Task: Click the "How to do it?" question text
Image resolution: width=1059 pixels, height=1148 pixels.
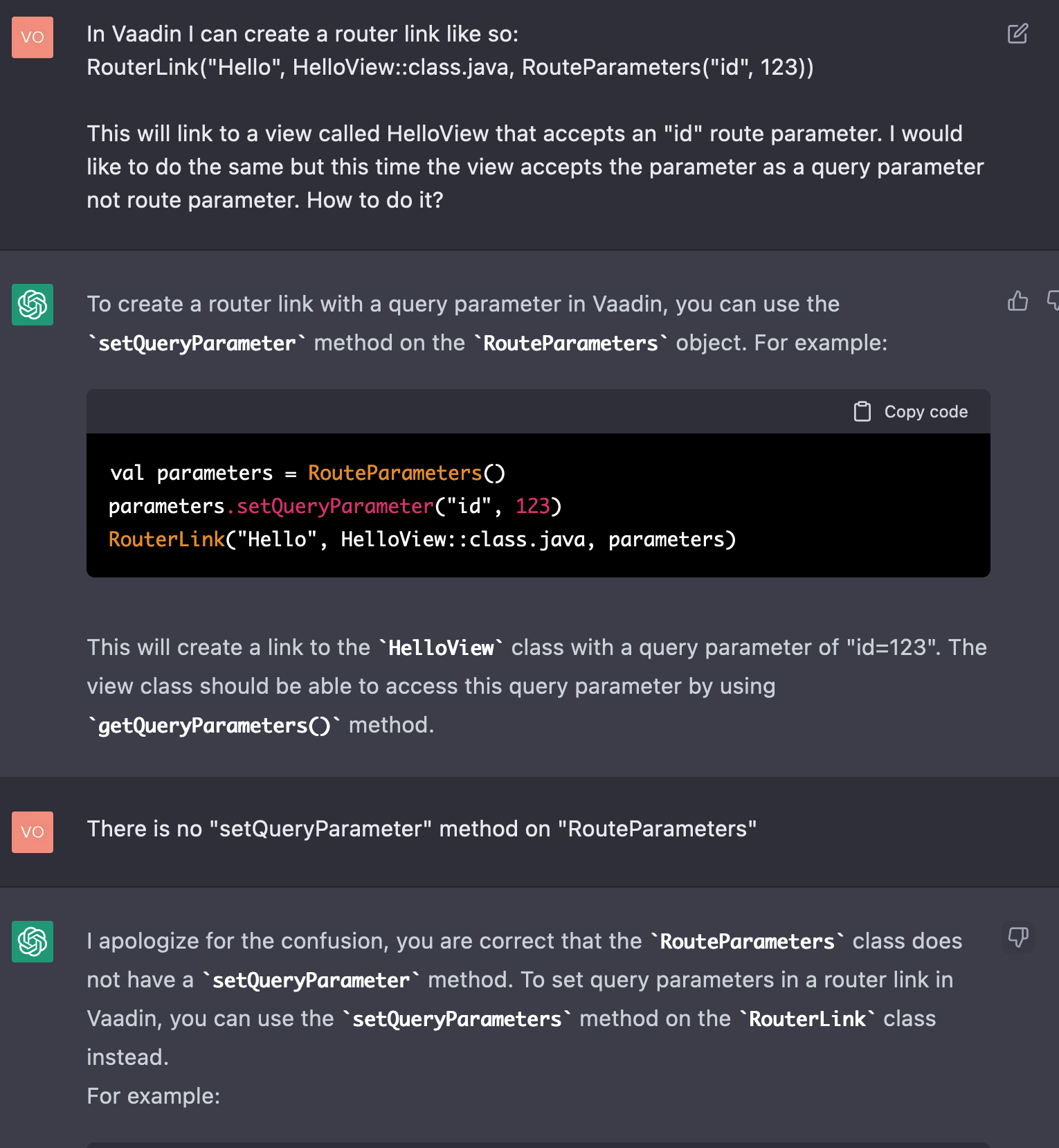Action: (374, 200)
